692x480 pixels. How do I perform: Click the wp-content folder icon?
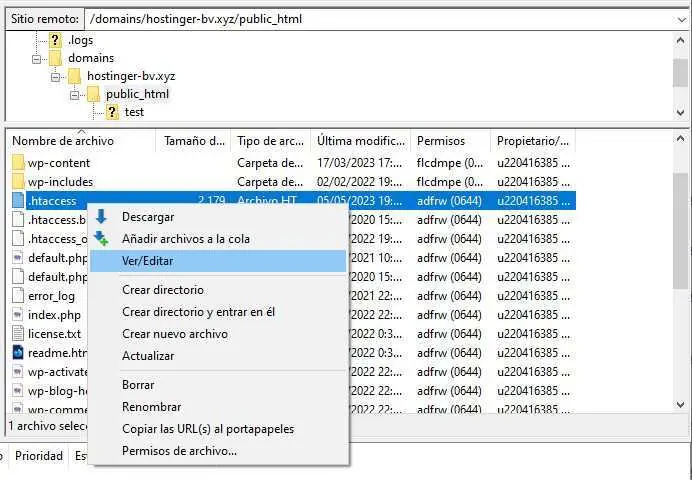click(x=18, y=163)
